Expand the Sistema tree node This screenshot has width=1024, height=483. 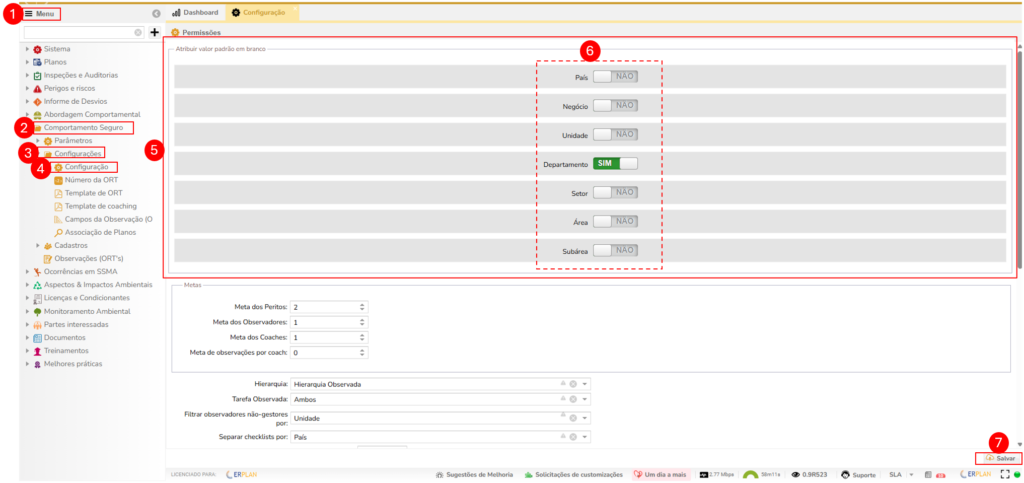click(x=27, y=49)
